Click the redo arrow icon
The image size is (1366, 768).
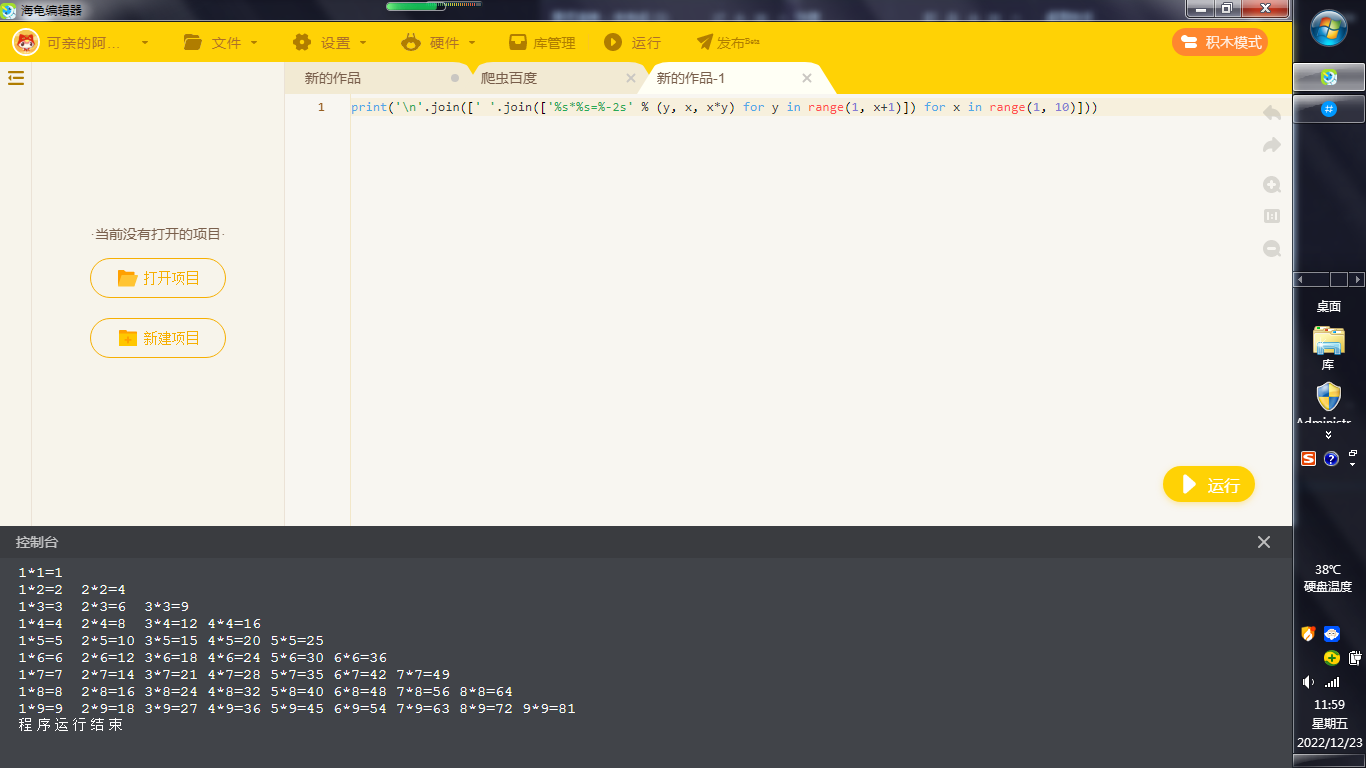(x=1272, y=146)
